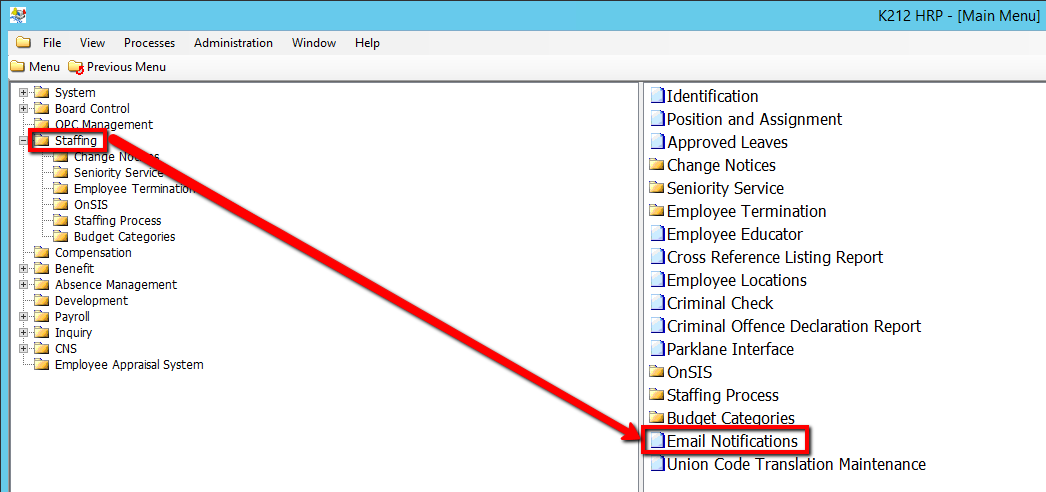Open the Identification item icon

657,97
